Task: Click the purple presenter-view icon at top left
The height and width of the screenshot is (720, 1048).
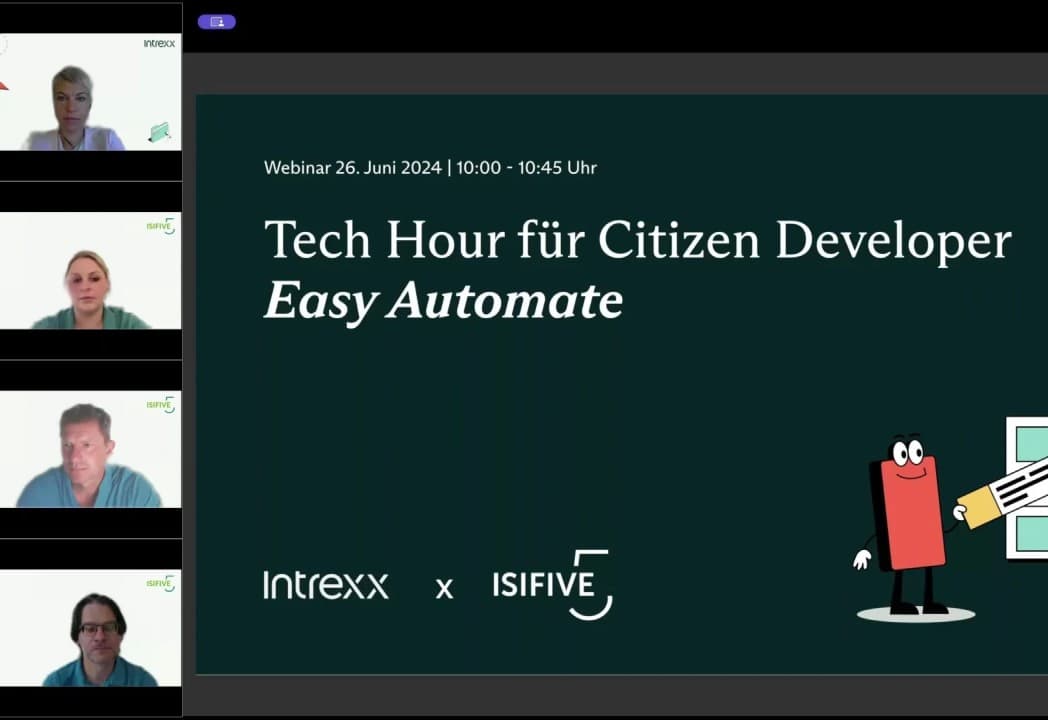Action: pos(217,21)
